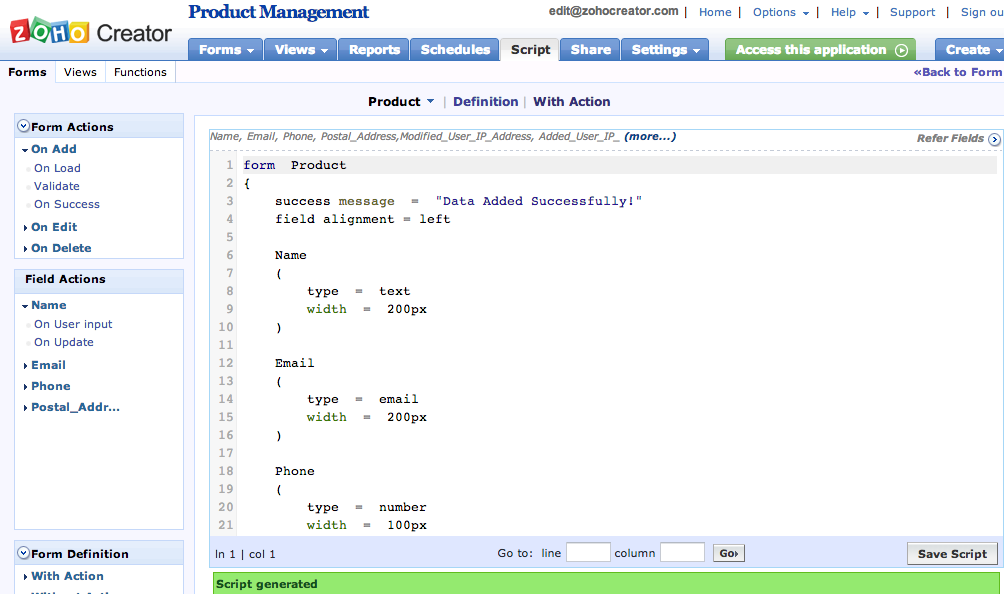Image resolution: width=1004 pixels, height=594 pixels.
Task: Click the Back to Form link
Action: [957, 72]
